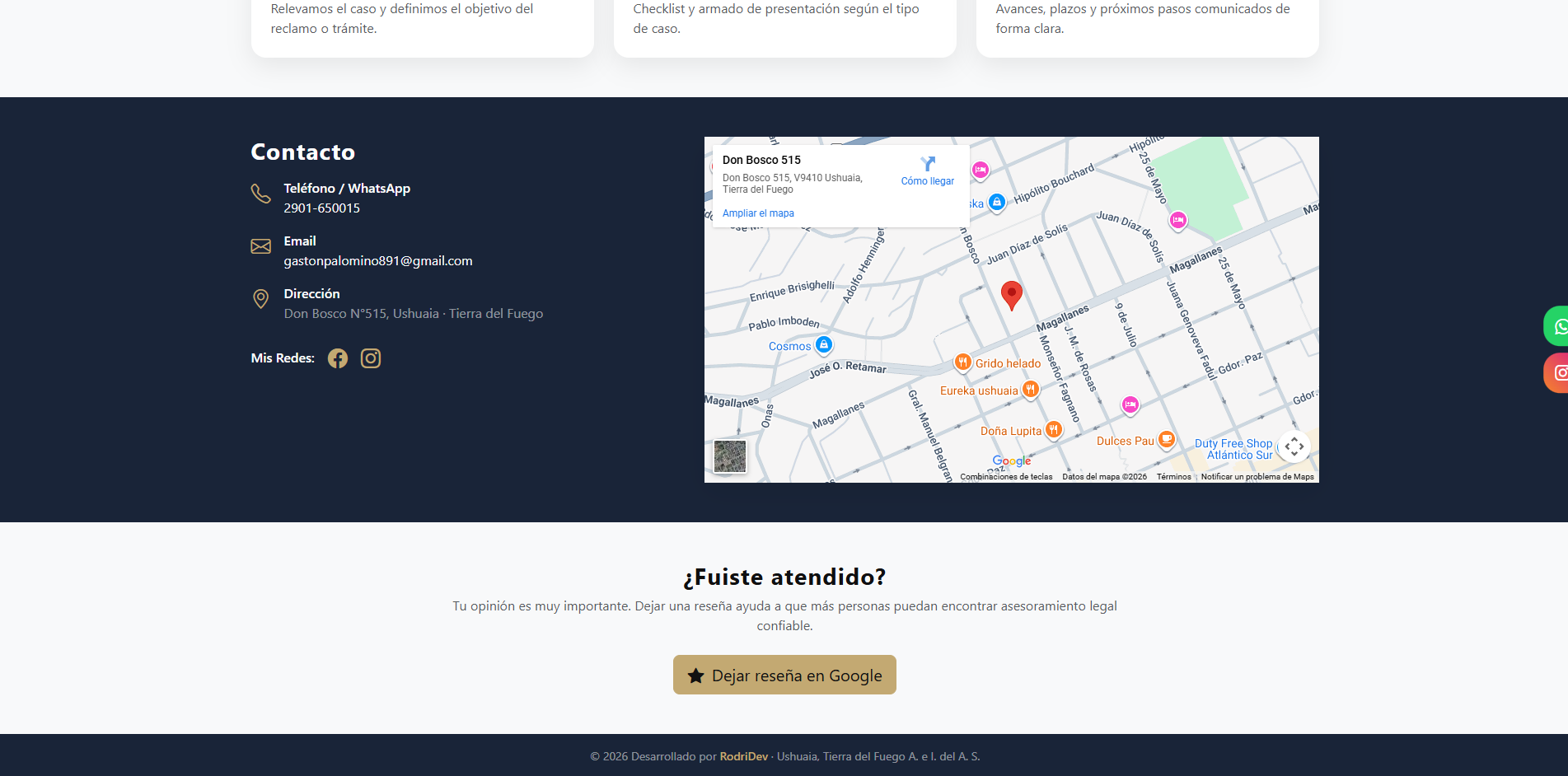Open the Instagram icon under Mis Redes

click(371, 358)
